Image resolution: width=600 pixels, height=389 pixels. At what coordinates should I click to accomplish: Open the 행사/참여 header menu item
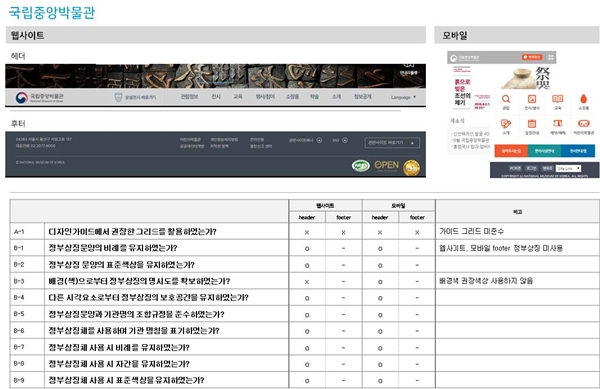[265, 97]
